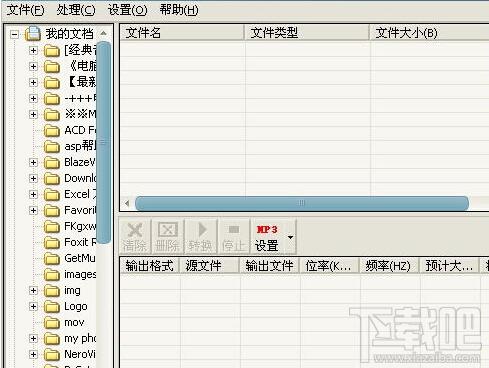Sort by the 文件名 column header
This screenshot has height=368, width=489.
point(182,33)
